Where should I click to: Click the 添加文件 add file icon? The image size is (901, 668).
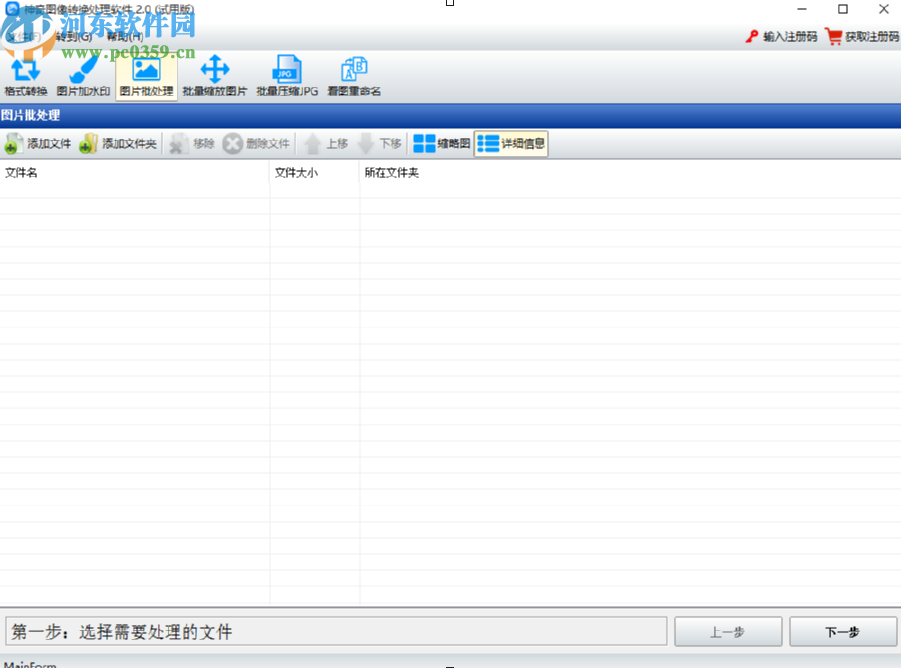(36, 143)
